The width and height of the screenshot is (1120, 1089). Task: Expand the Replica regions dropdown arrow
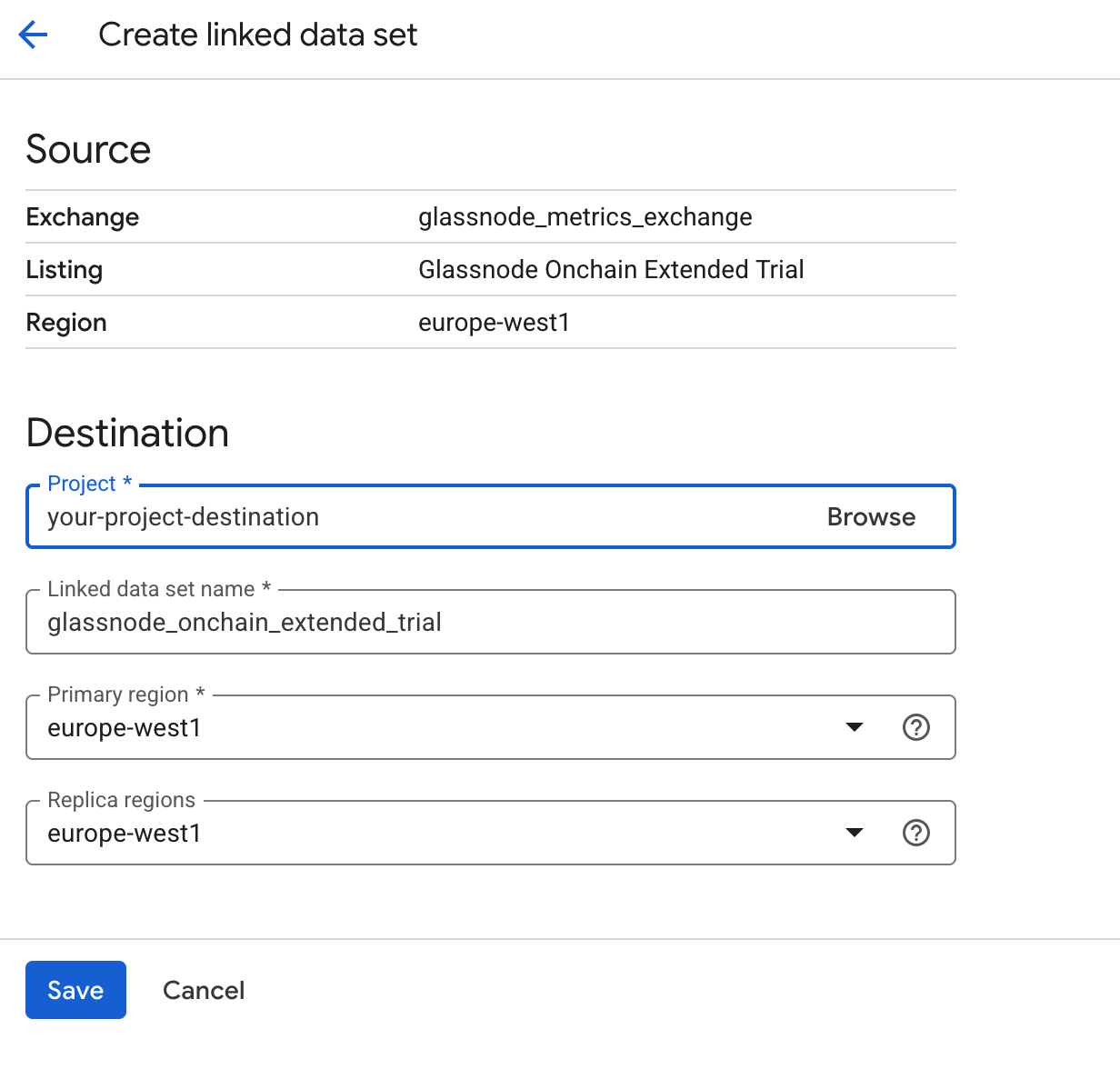click(x=854, y=833)
